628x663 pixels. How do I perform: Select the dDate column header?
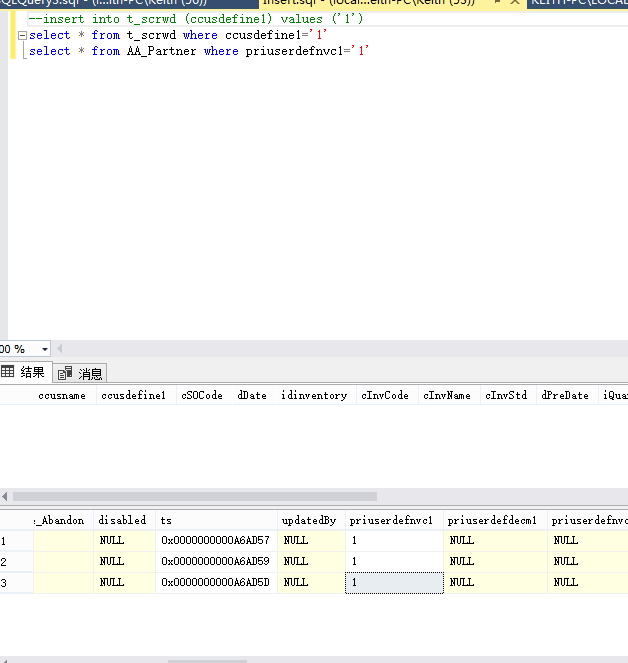coord(252,395)
